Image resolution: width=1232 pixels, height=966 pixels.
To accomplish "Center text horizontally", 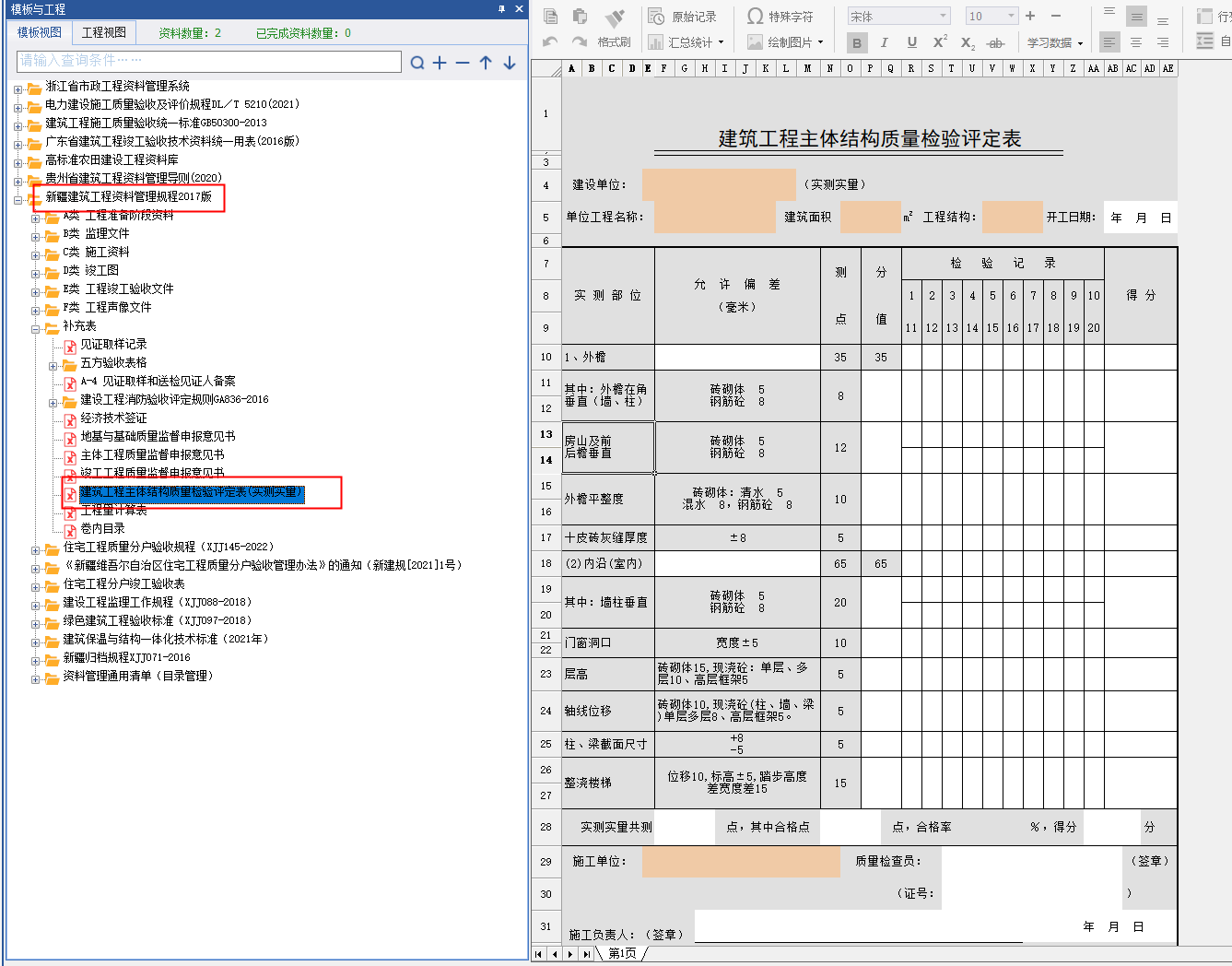I will coord(1136,42).
